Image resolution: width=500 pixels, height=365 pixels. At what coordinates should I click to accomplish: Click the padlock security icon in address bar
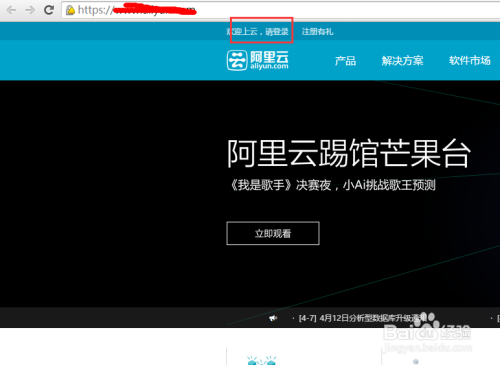70,10
